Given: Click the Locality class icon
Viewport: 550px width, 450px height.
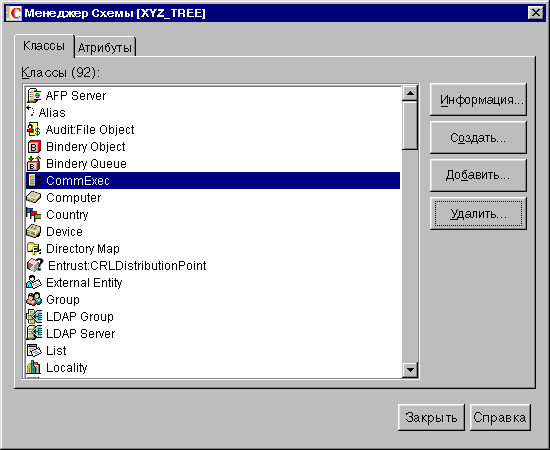Looking at the screenshot, I should coord(34,367).
